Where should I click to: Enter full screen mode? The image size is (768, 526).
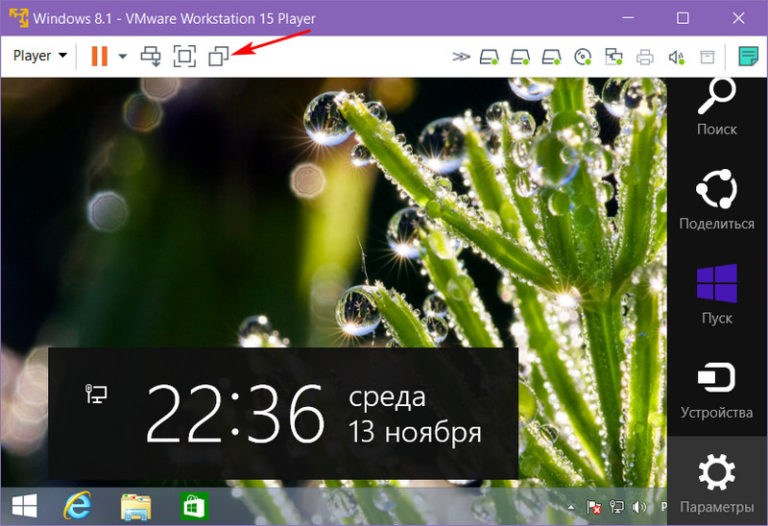click(185, 57)
